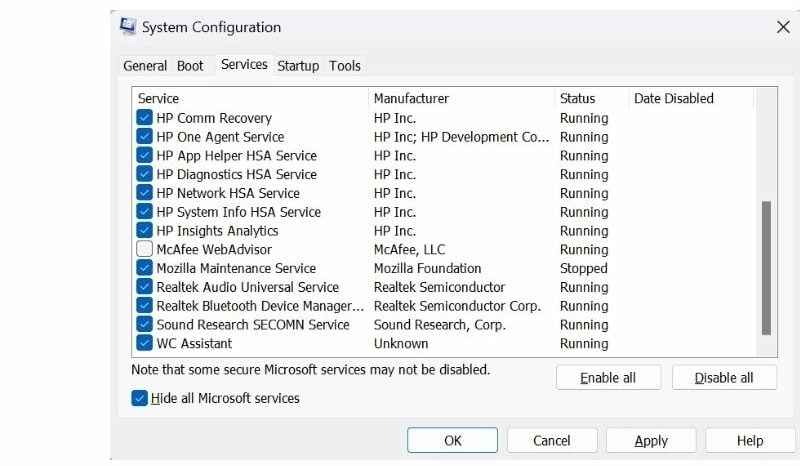Click the Apply button

651,440
